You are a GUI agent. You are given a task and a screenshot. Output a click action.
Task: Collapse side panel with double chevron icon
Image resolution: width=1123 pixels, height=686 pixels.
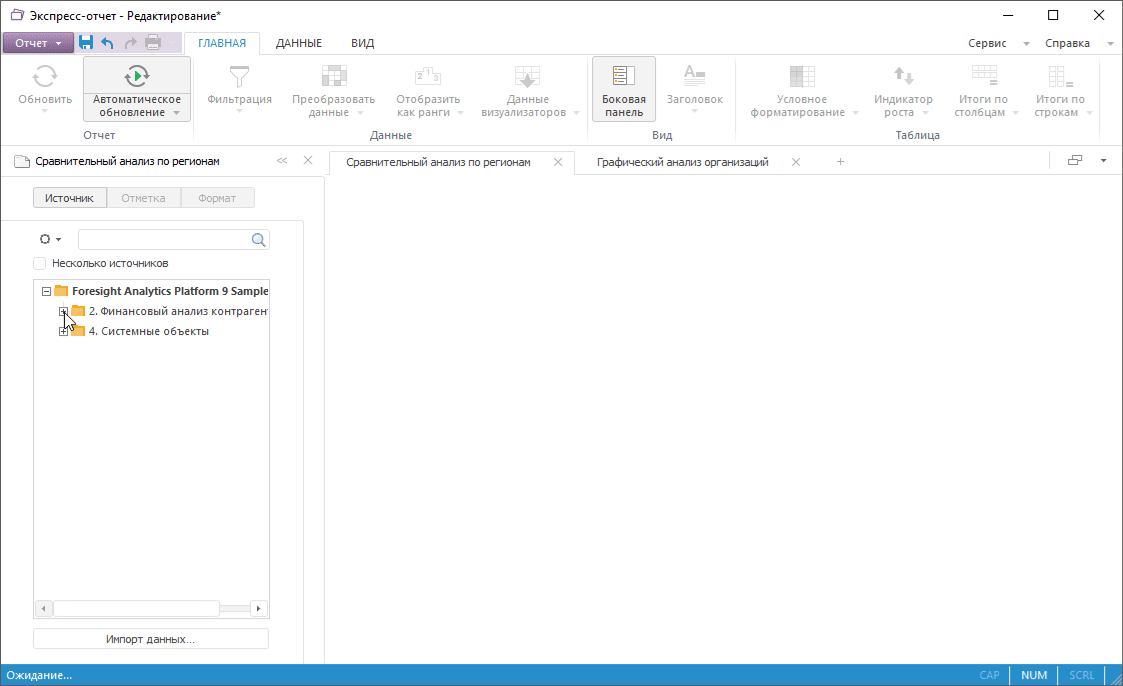point(282,160)
